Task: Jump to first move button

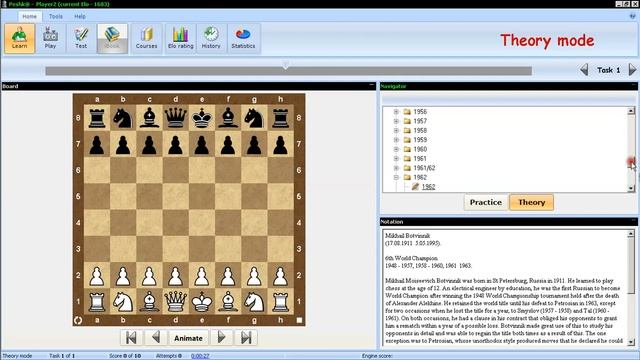Action: 131,338
